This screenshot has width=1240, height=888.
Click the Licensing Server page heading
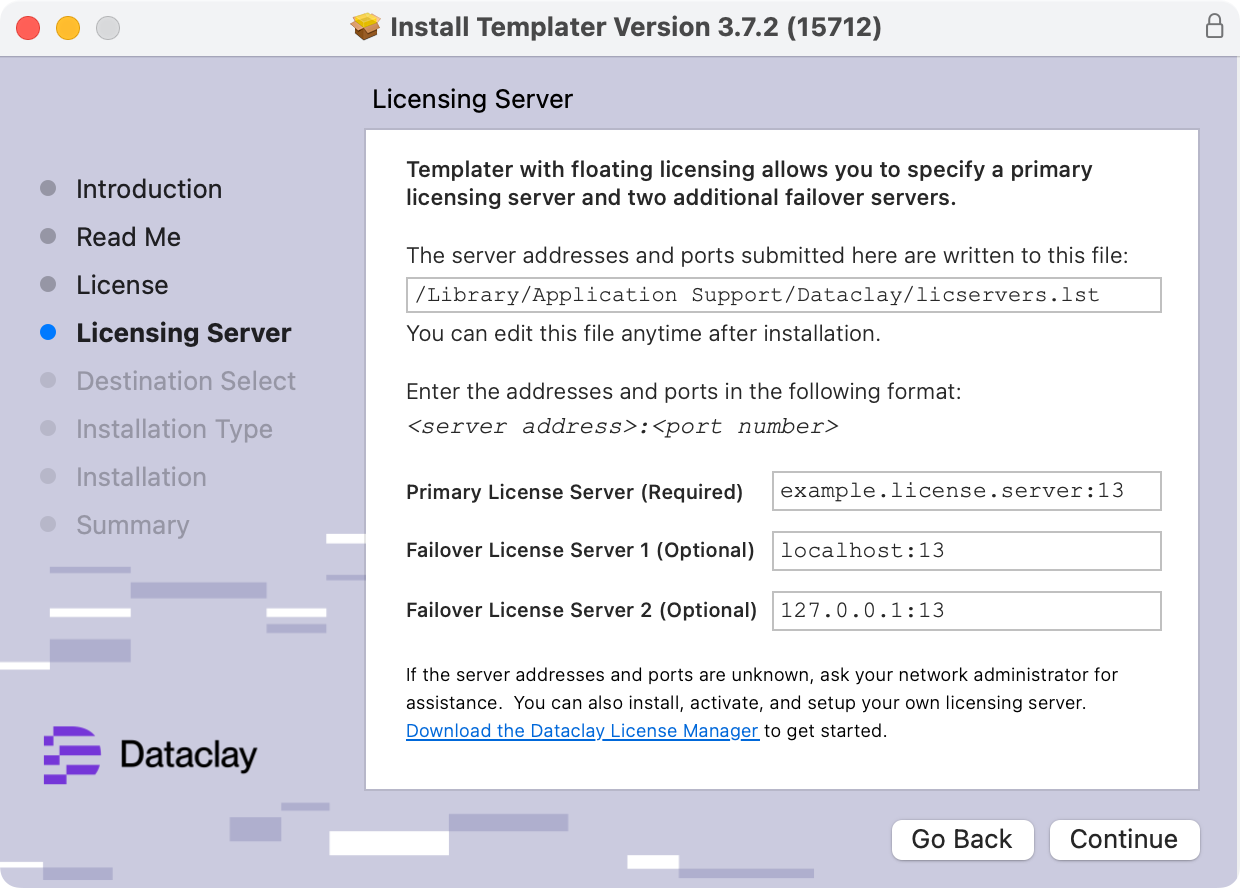coord(472,100)
